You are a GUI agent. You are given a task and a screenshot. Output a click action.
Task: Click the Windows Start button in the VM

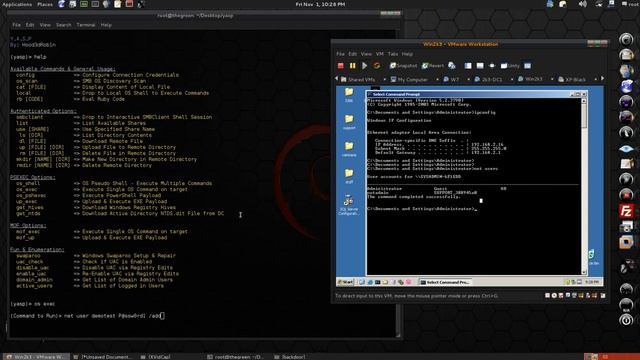[346, 282]
